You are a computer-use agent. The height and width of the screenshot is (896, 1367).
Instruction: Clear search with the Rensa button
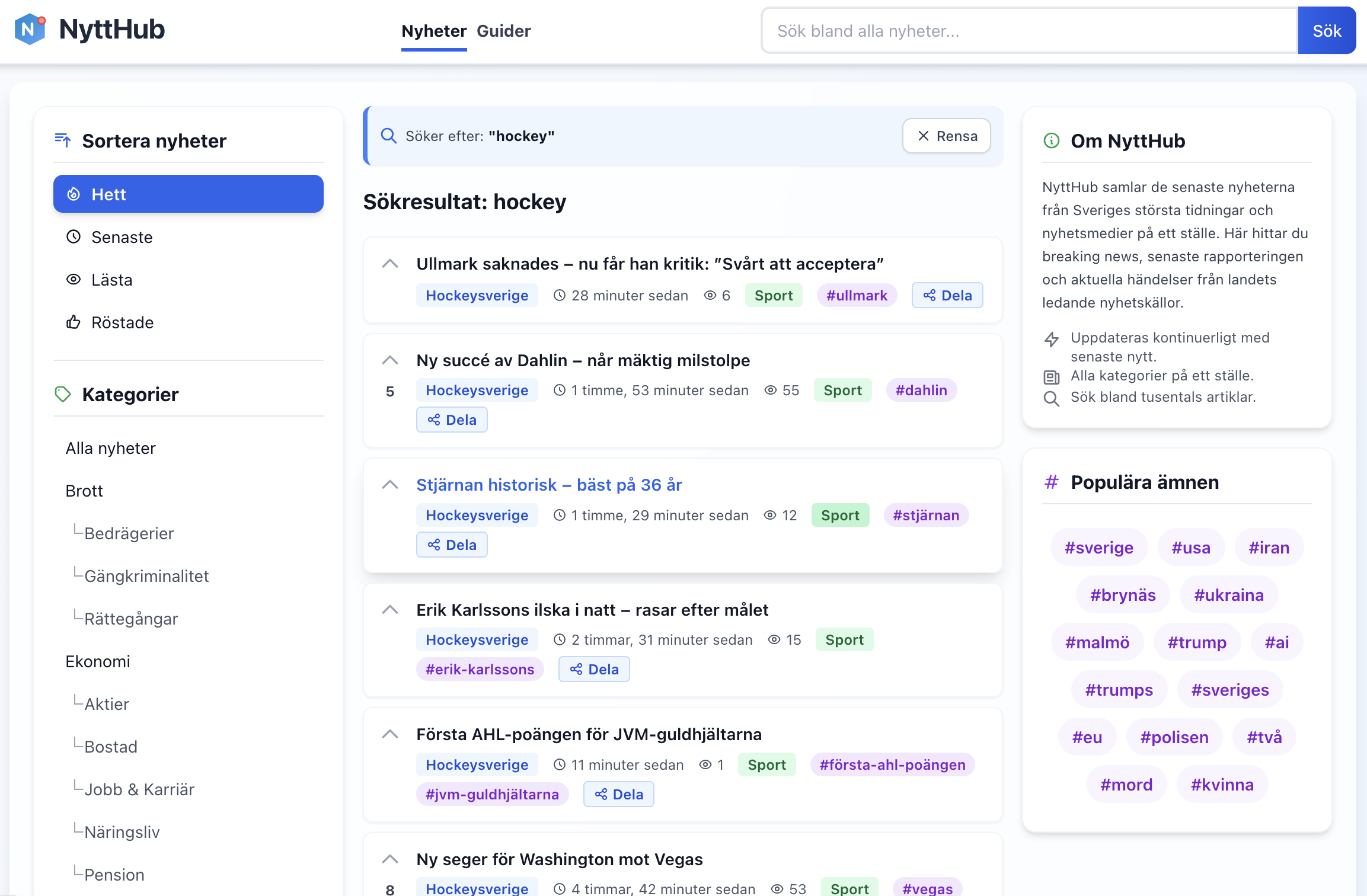tap(947, 136)
